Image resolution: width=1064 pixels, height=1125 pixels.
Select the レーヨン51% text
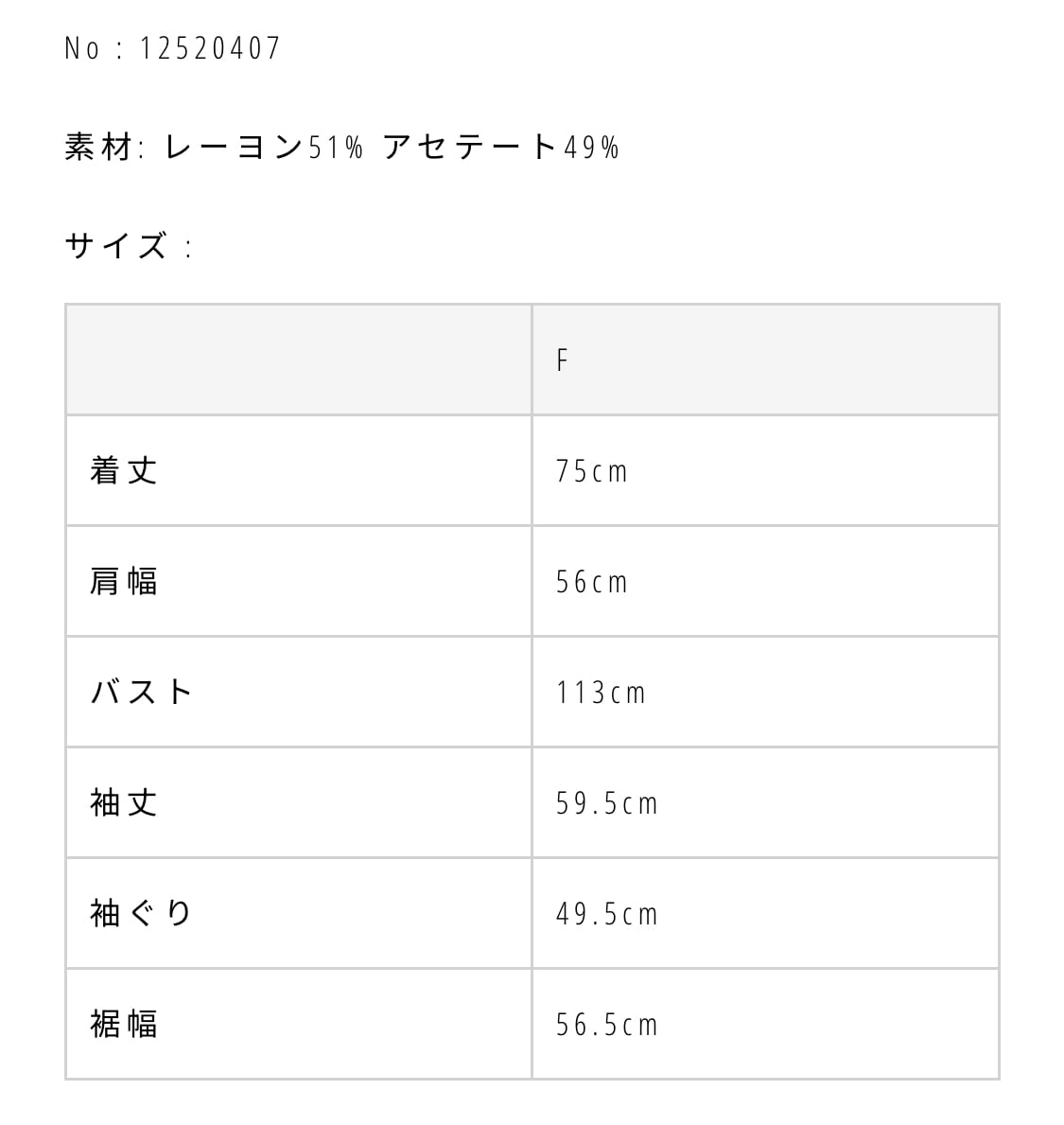(x=264, y=148)
